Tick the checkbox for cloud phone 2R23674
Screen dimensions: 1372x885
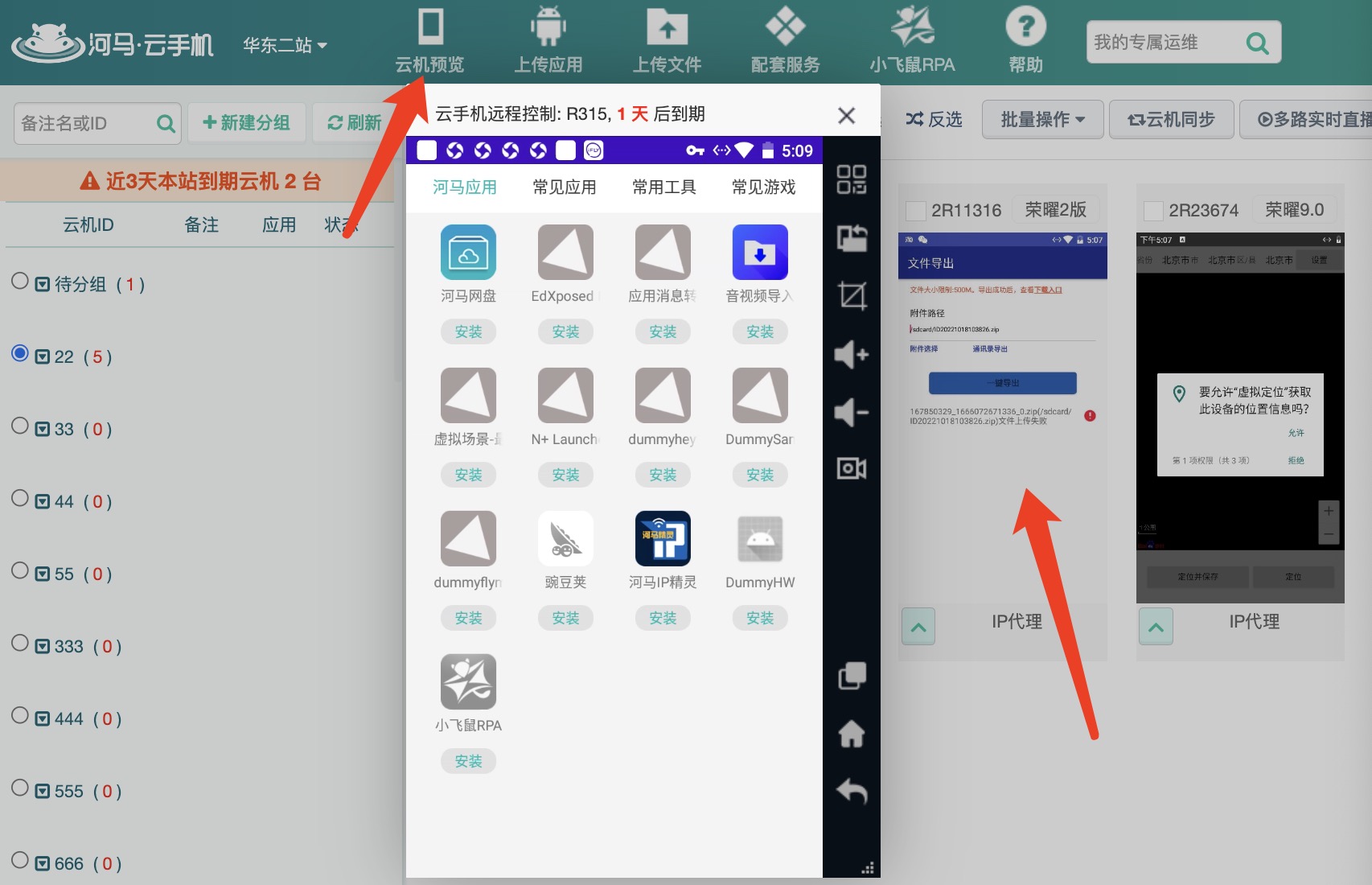coord(1153,211)
